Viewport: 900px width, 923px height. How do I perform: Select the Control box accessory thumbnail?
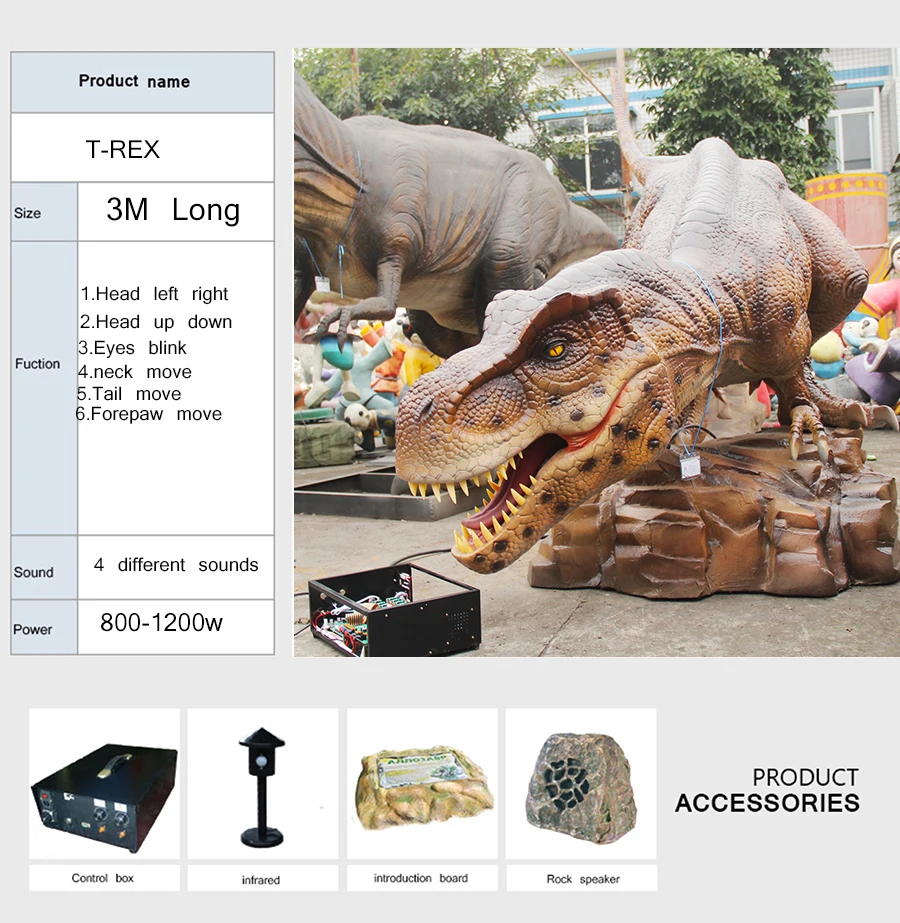tap(102, 785)
